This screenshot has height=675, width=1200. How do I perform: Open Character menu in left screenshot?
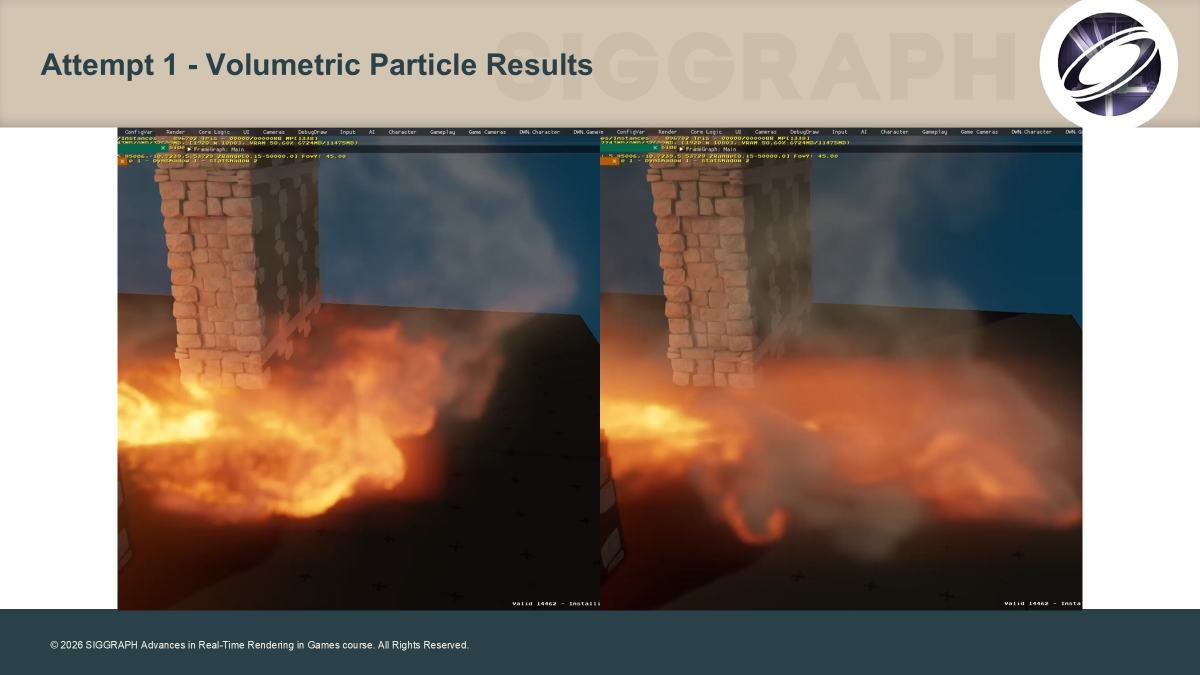point(402,132)
